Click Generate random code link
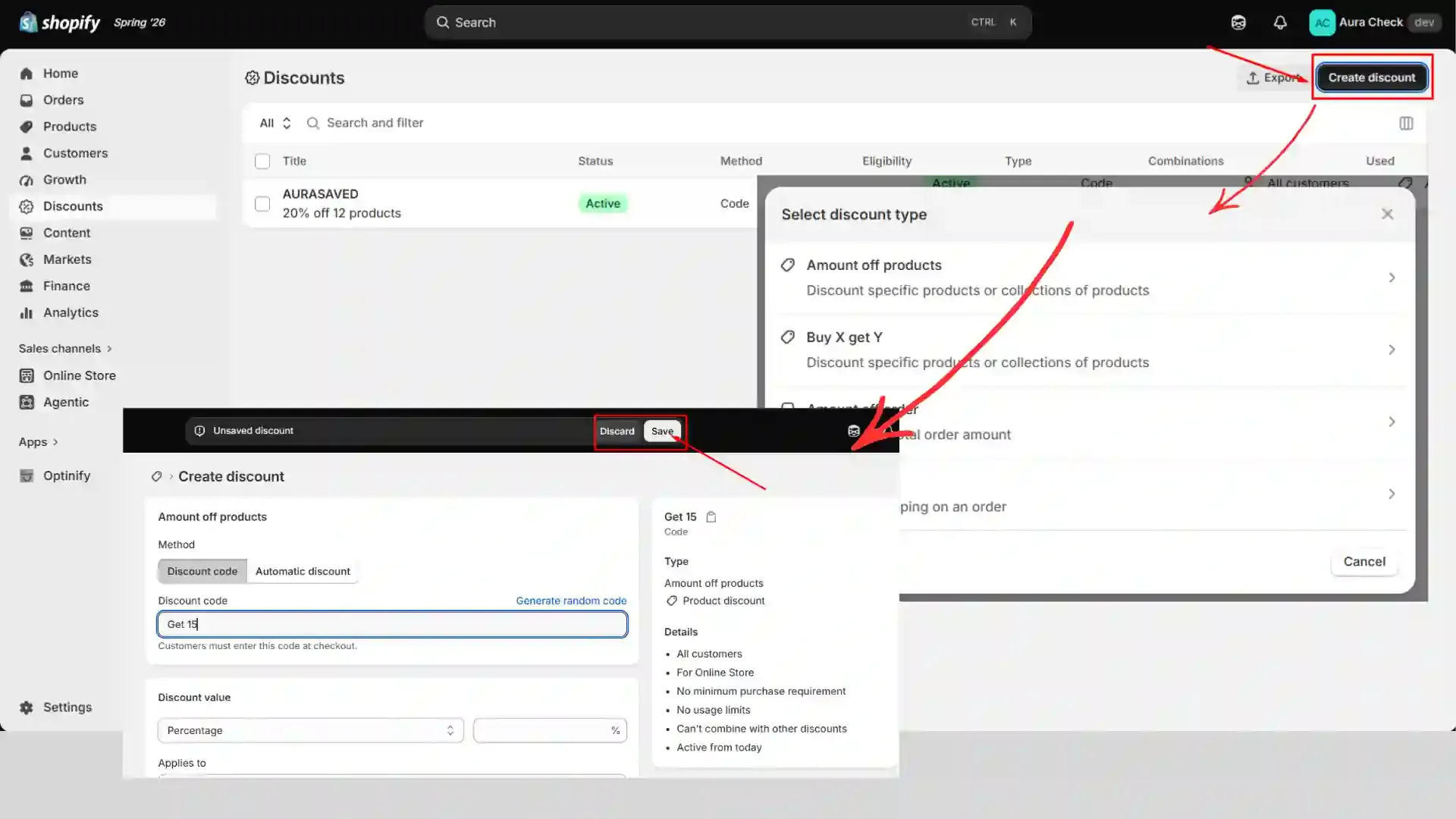 pyautogui.click(x=571, y=601)
